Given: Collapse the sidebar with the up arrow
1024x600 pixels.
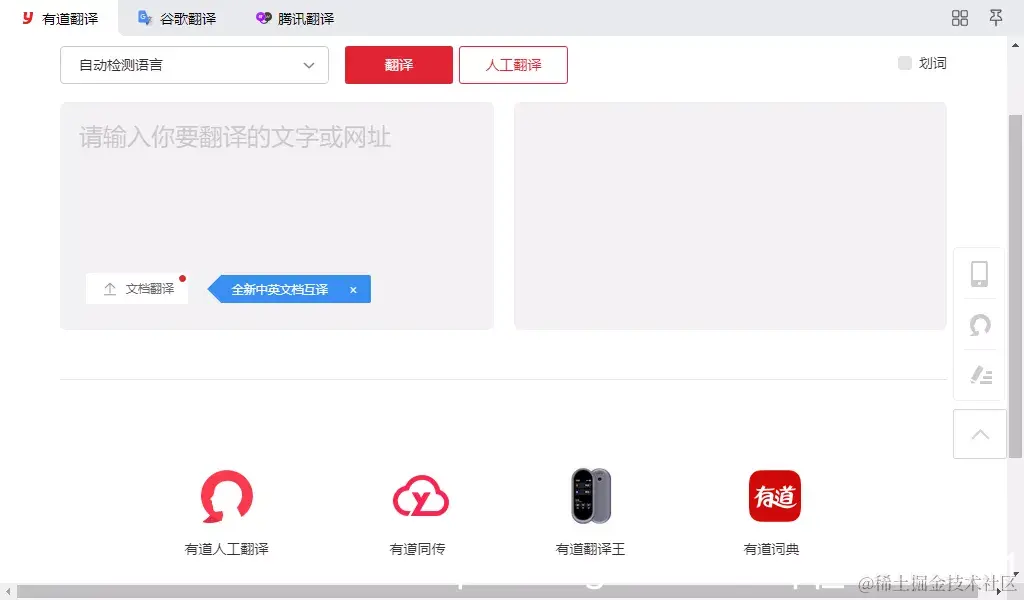Looking at the screenshot, I should coord(979,434).
